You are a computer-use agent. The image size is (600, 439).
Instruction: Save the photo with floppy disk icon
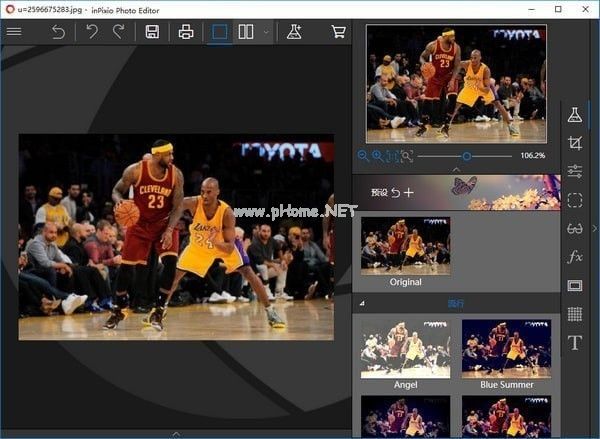point(152,32)
